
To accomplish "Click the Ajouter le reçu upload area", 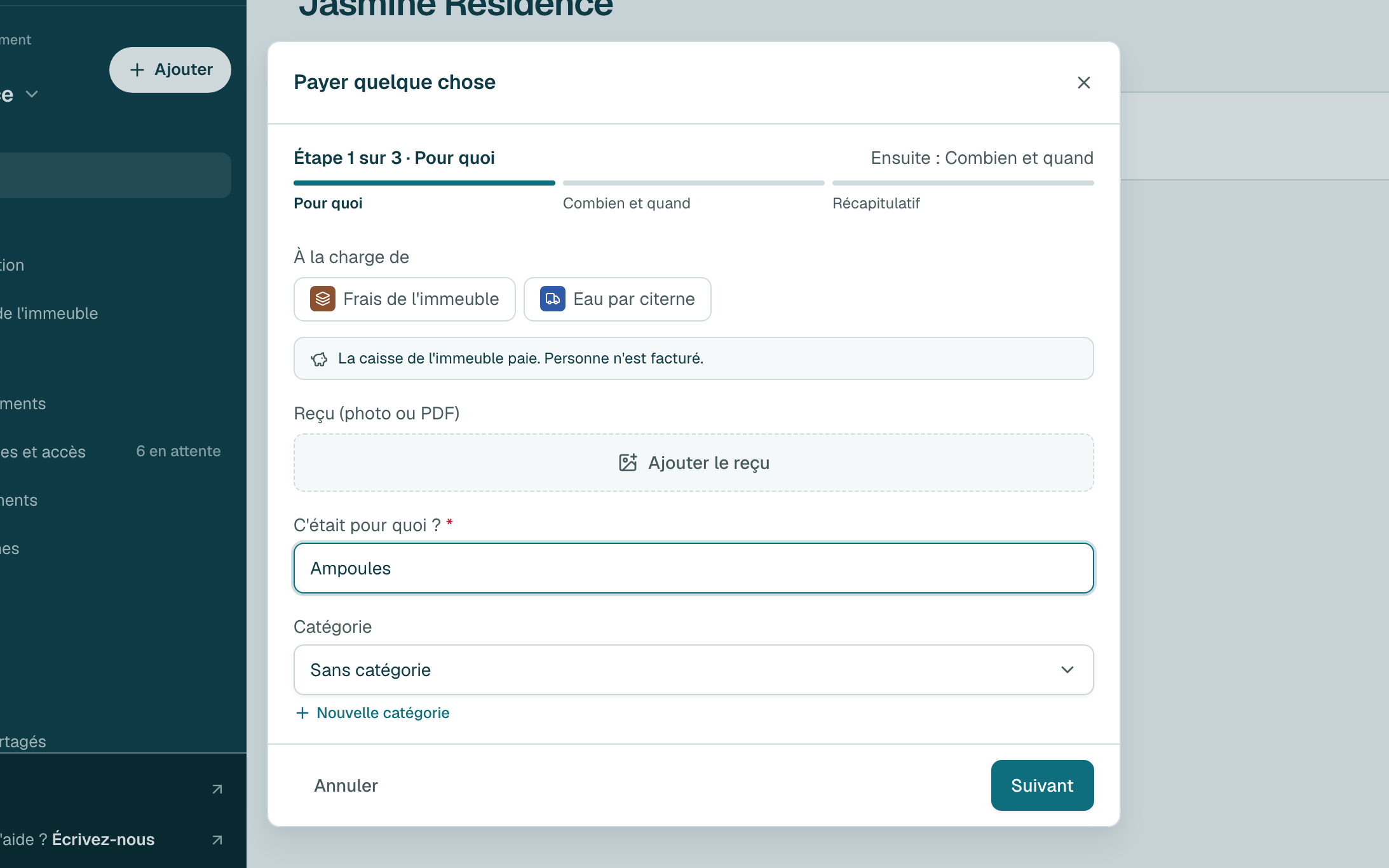I will [x=694, y=463].
